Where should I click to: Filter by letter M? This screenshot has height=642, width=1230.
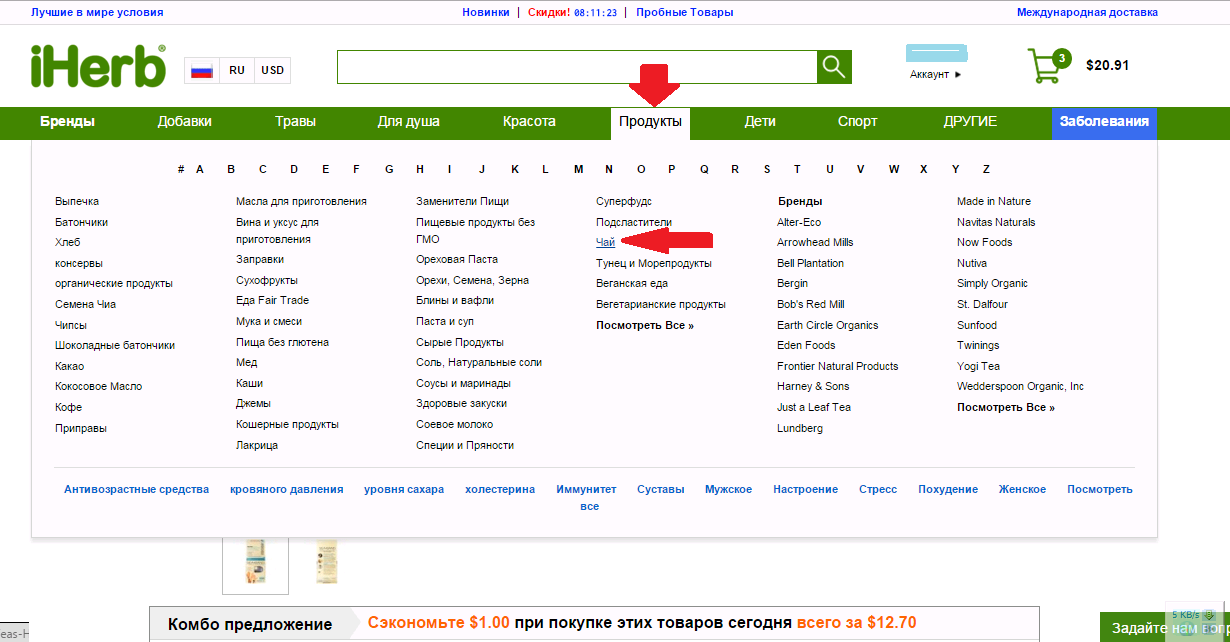pyautogui.click(x=578, y=169)
